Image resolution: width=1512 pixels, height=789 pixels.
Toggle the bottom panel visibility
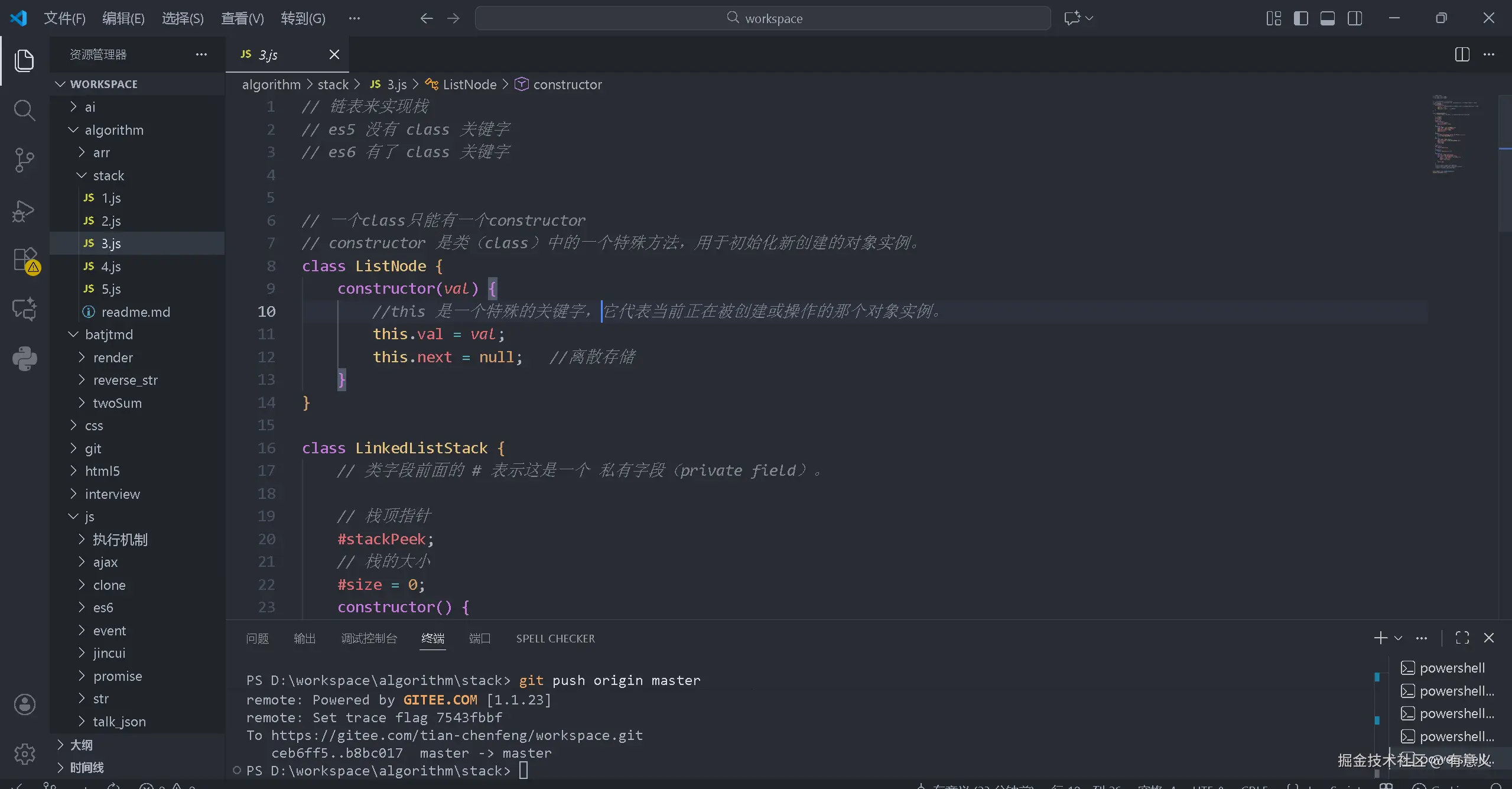click(x=1328, y=18)
